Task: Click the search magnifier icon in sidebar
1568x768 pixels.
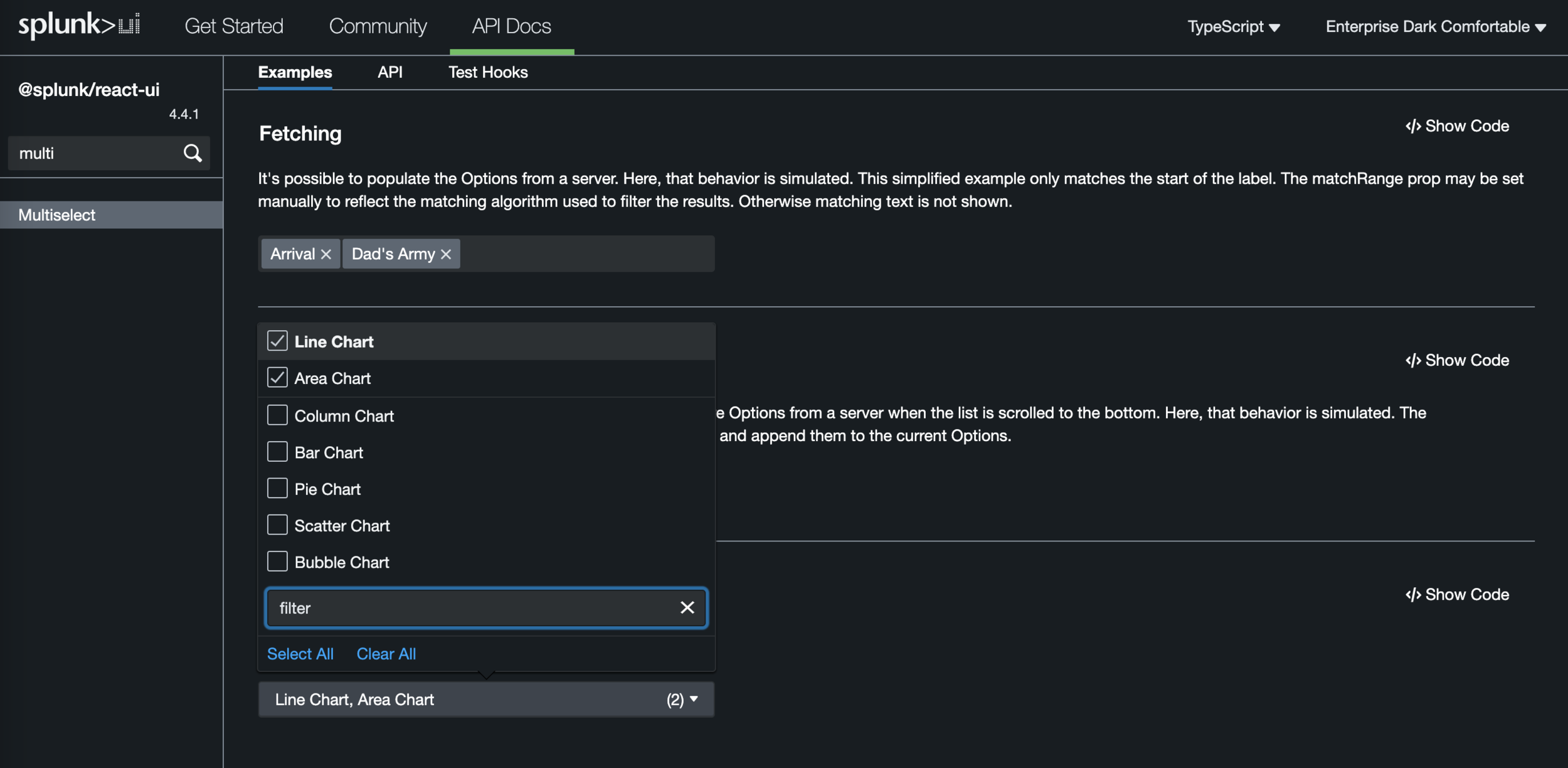Action: [x=193, y=153]
